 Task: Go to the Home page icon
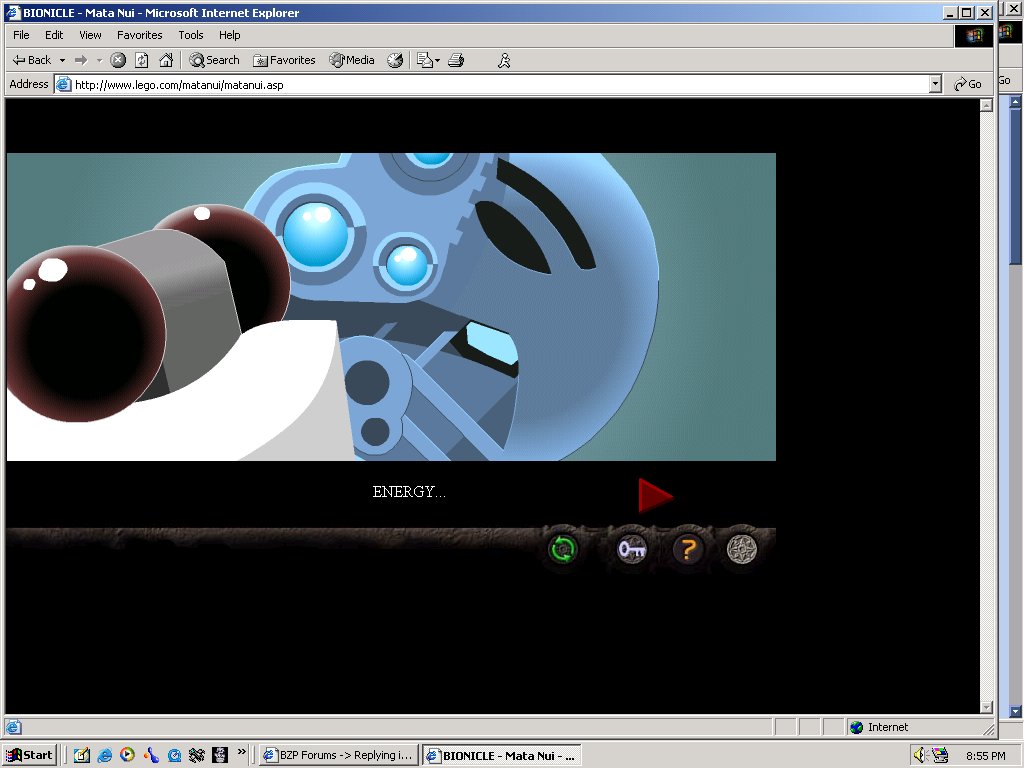coord(166,60)
